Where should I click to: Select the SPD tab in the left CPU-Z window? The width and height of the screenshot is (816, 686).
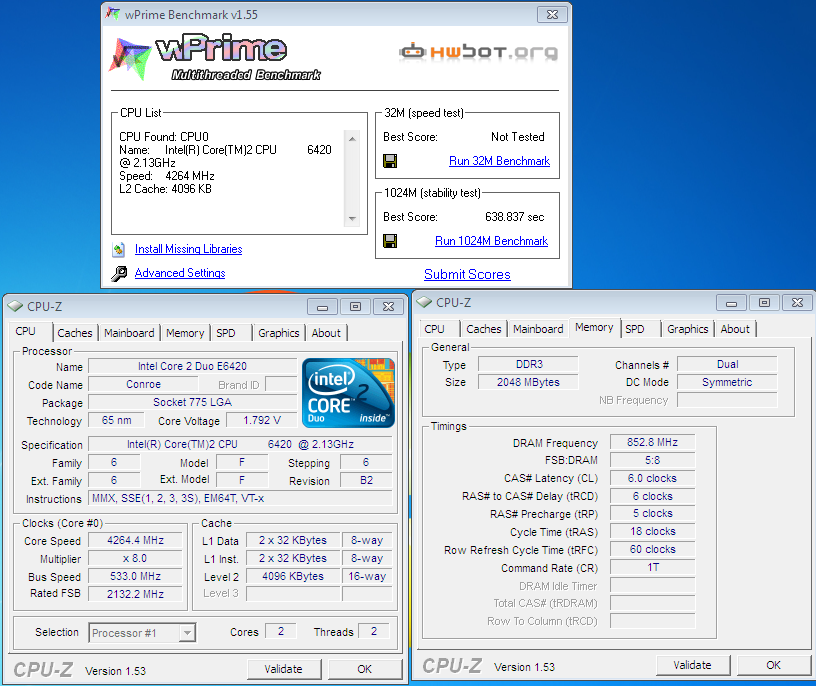(x=226, y=333)
